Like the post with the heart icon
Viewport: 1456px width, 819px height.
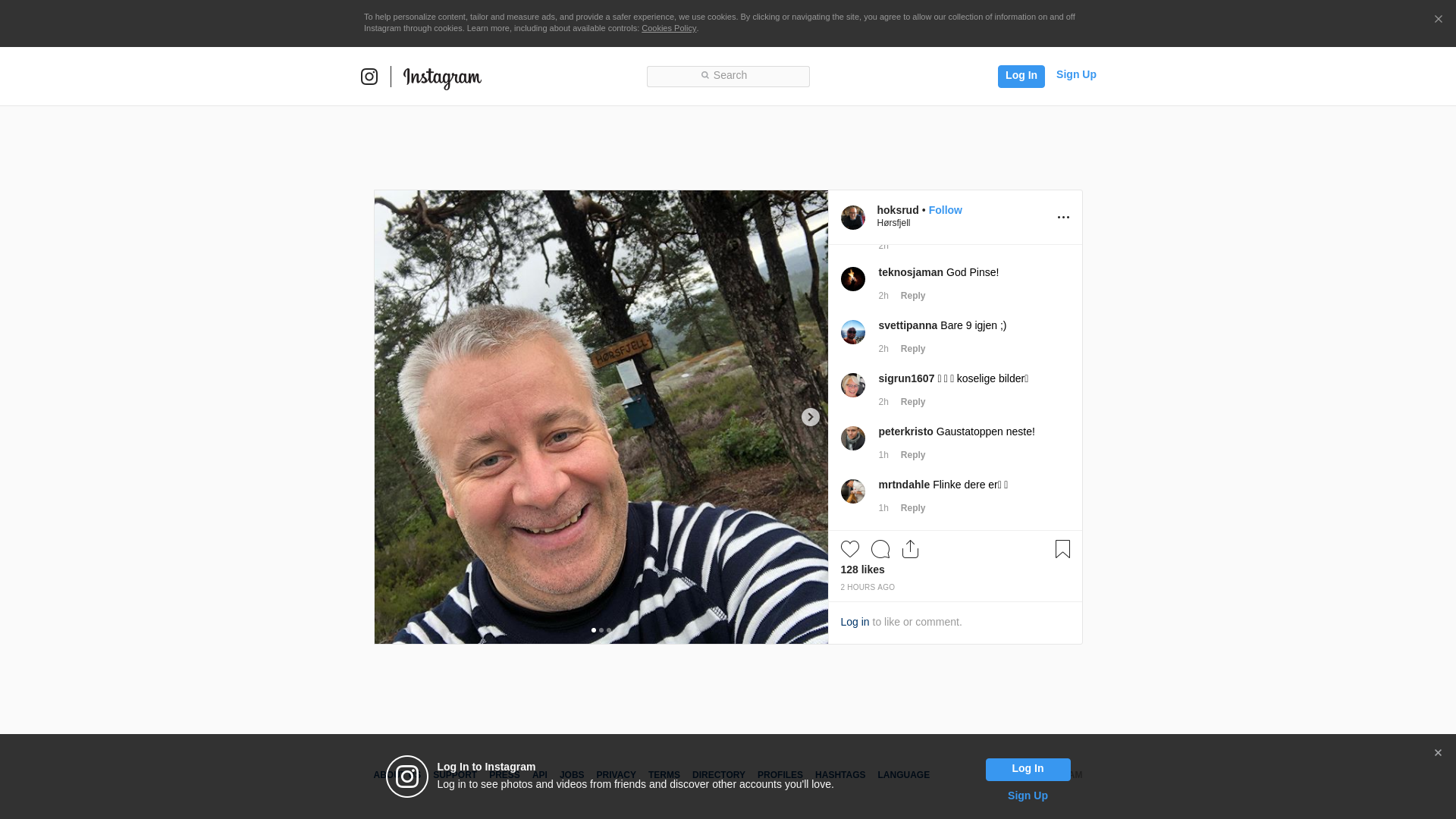849,549
